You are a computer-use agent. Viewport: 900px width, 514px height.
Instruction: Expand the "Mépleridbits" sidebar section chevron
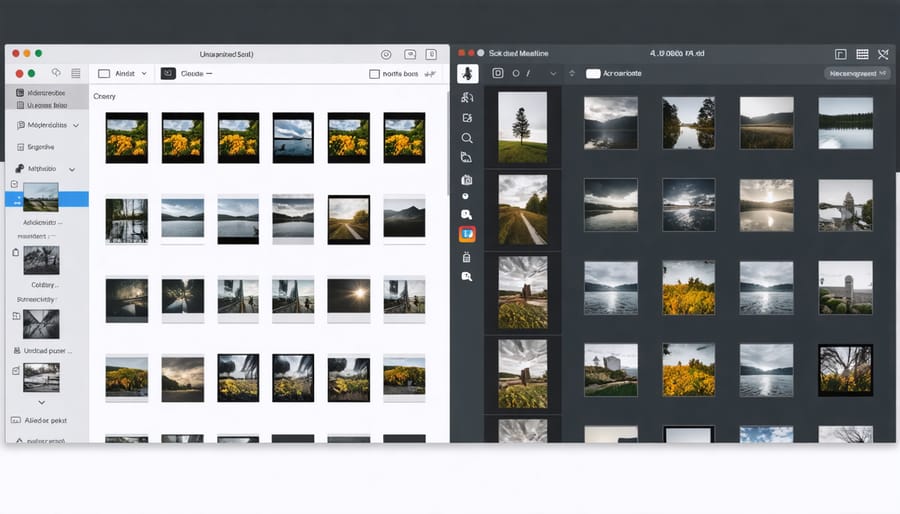point(76,125)
